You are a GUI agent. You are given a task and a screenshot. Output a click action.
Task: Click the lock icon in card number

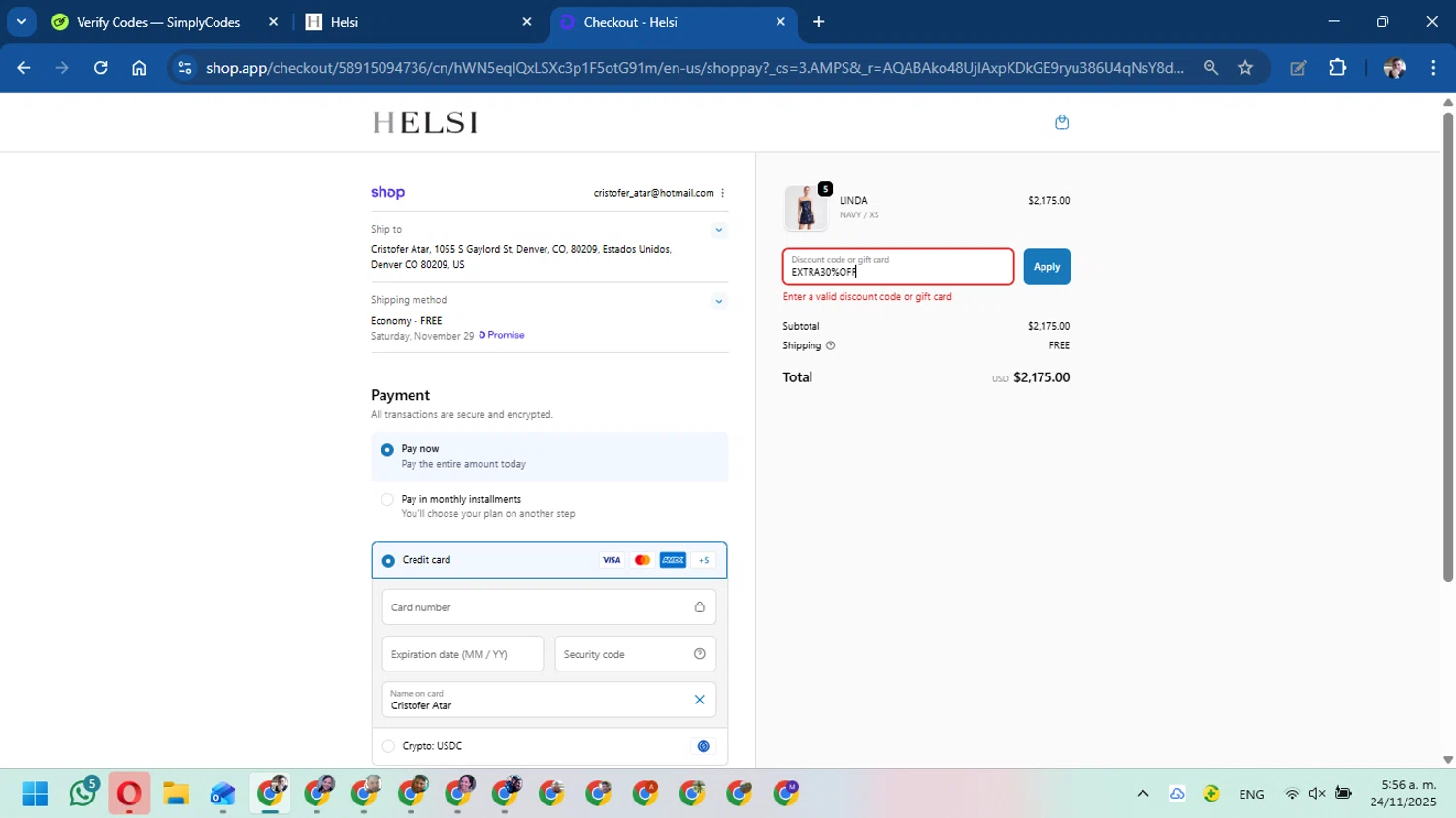point(699,607)
